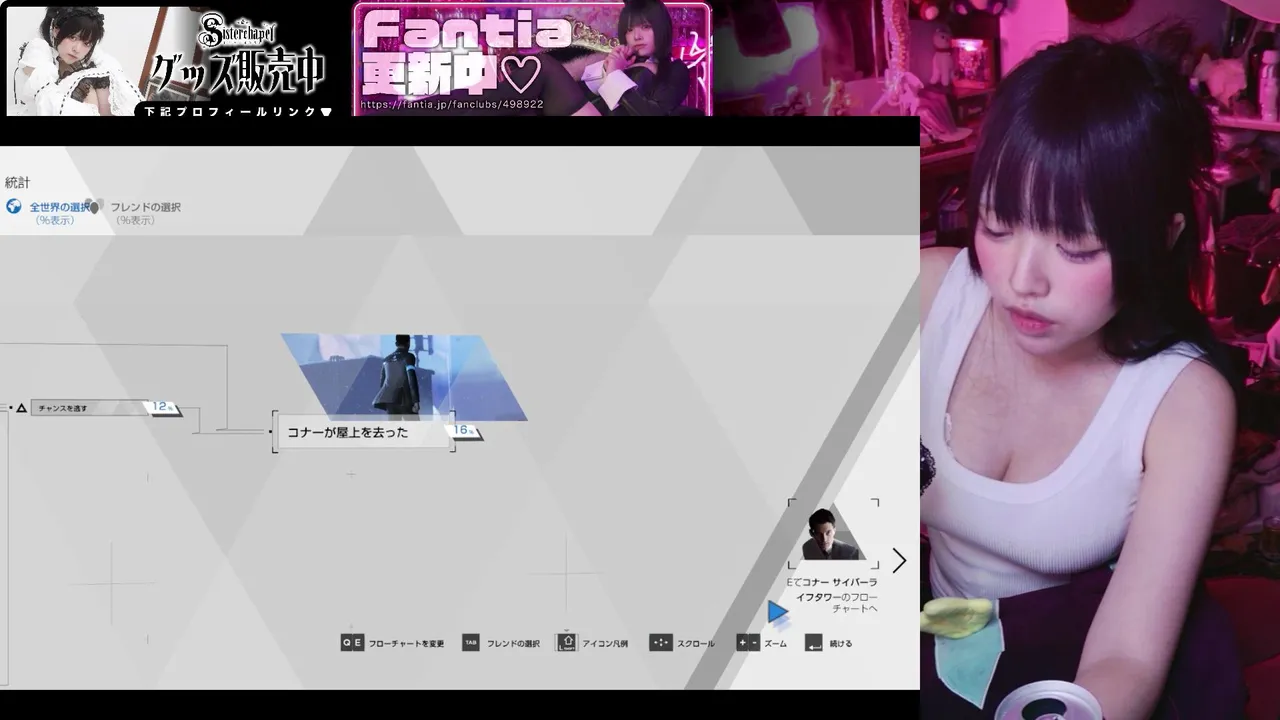Click the TAB key icon

pos(471,643)
